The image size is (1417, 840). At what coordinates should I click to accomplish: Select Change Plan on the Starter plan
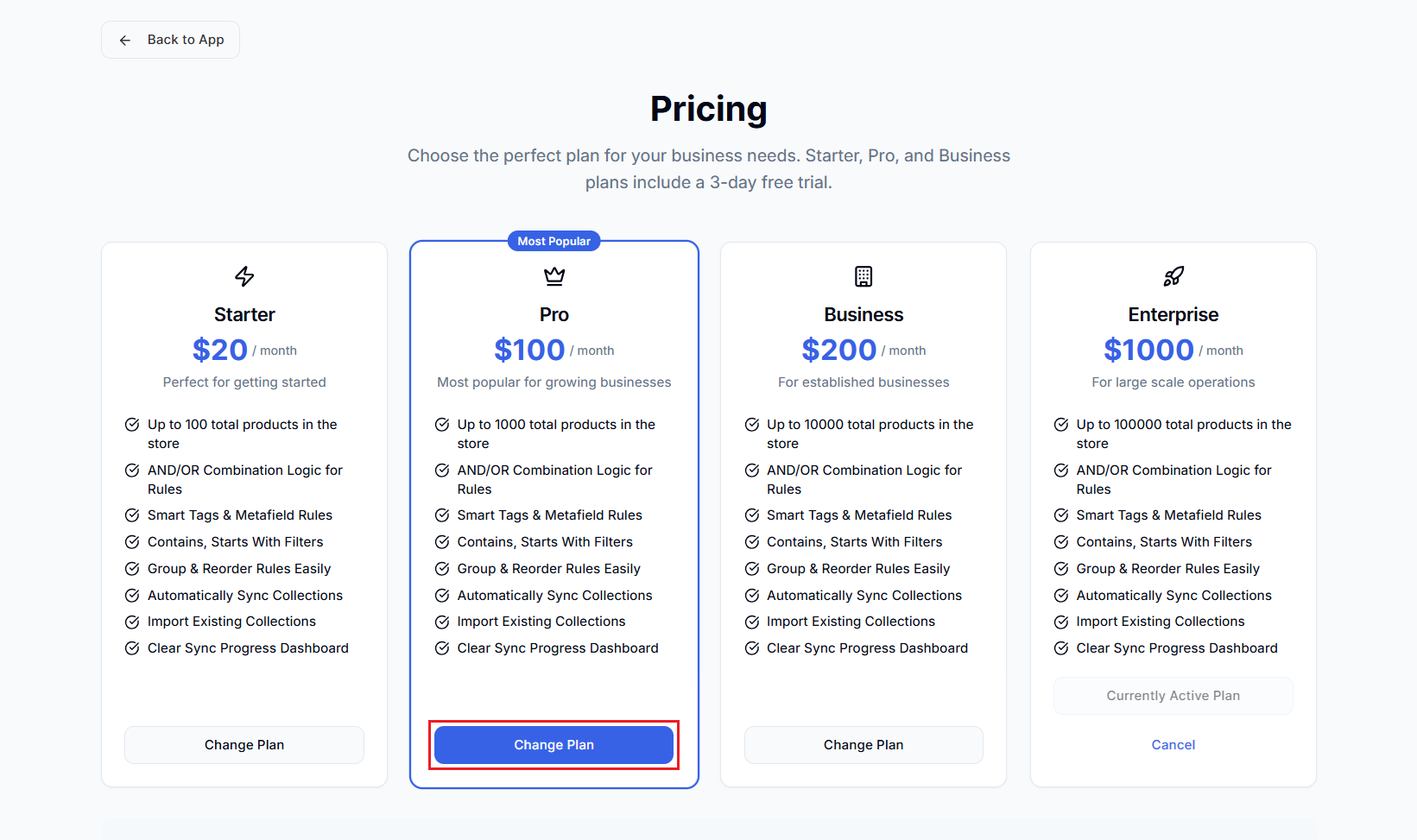pos(244,744)
